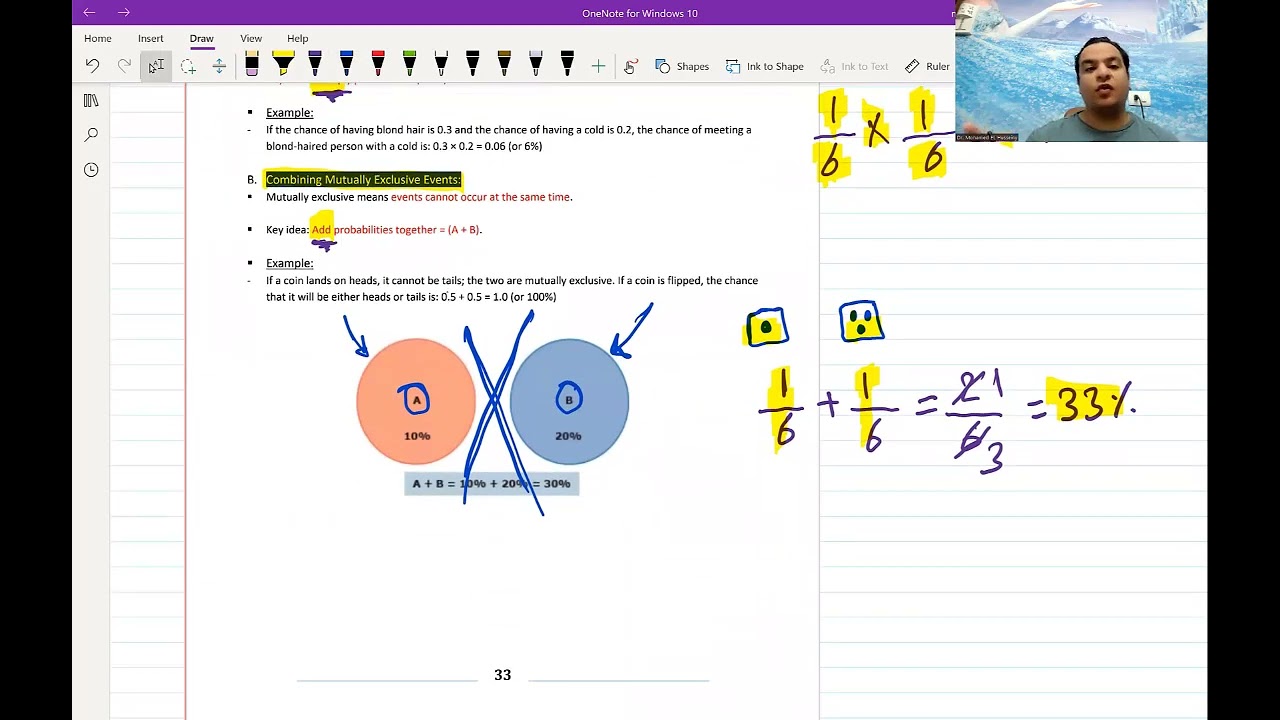Select the Objects or Type Text tool
The image size is (1280, 720).
(x=156, y=66)
